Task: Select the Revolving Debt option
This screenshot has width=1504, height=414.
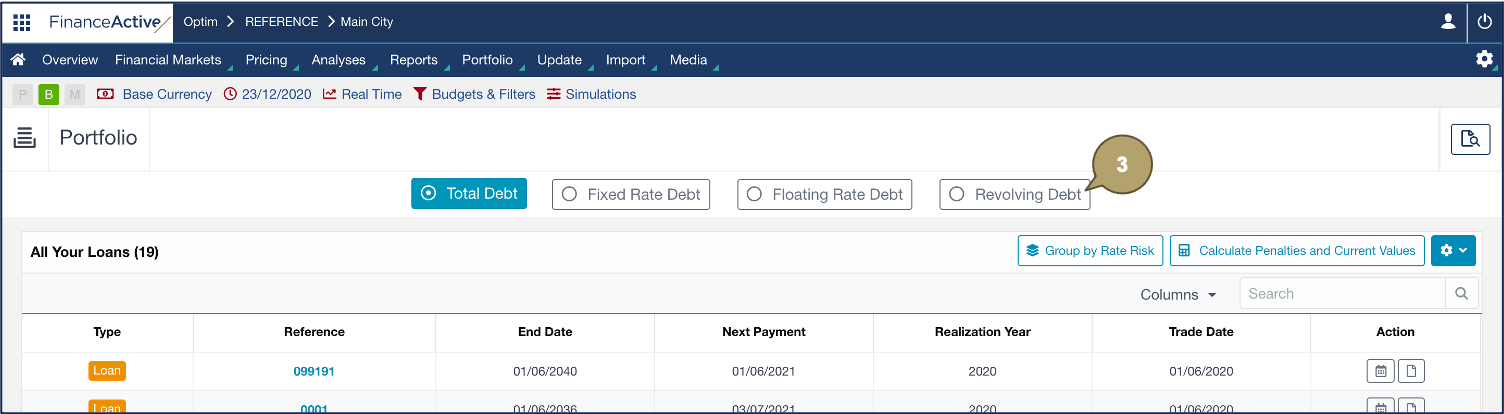Action: pos(1014,195)
